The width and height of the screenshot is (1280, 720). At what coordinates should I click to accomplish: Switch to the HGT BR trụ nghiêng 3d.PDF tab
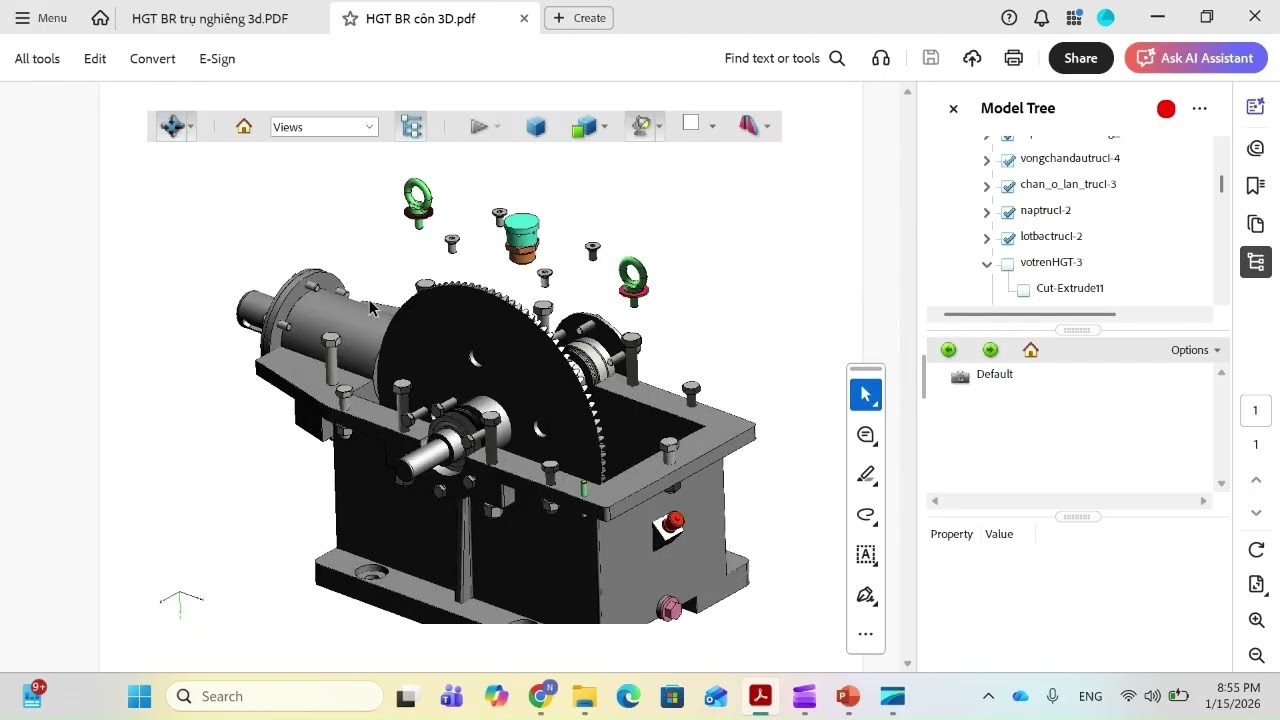210,18
